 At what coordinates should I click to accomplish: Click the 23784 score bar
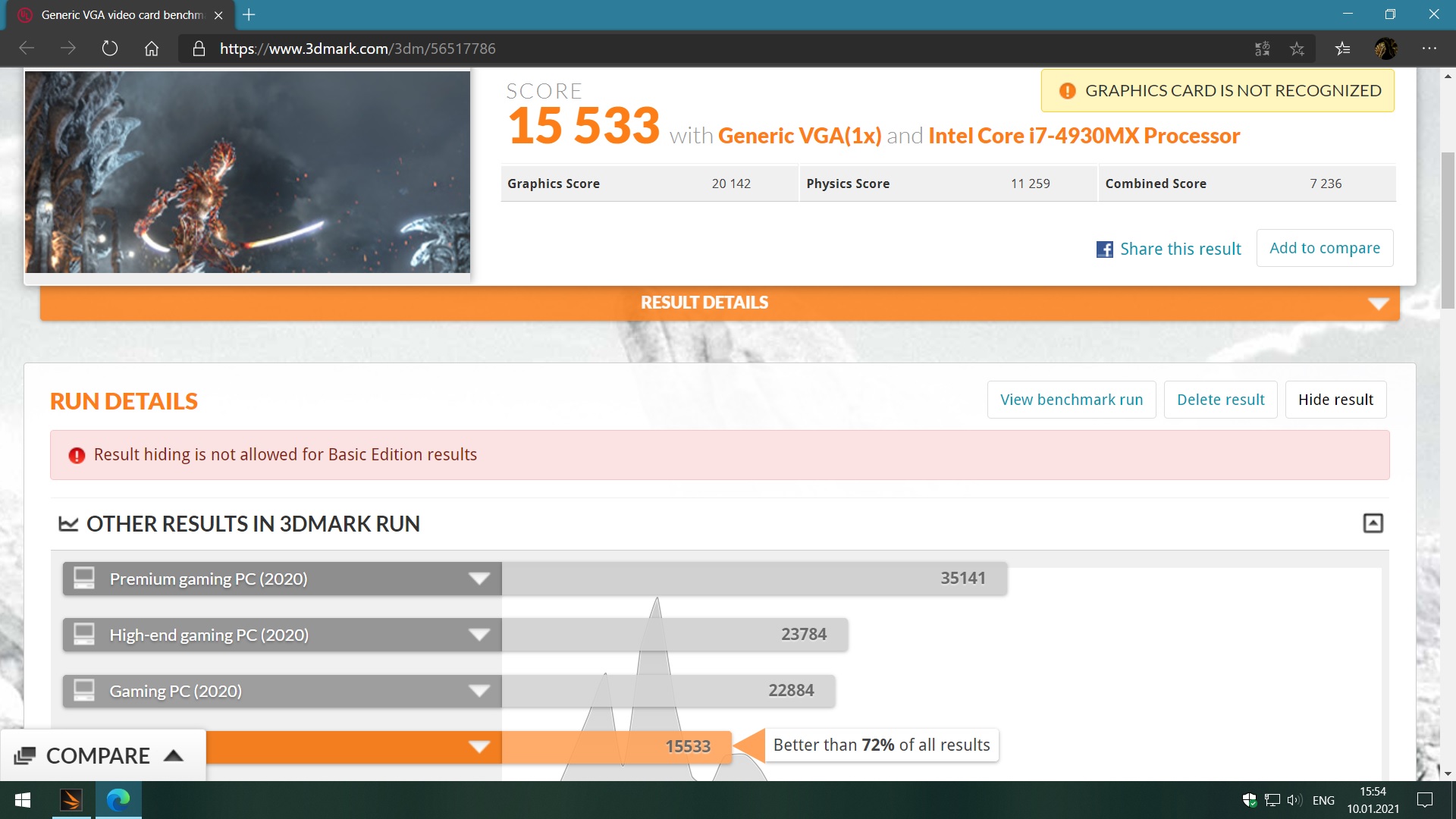(675, 635)
